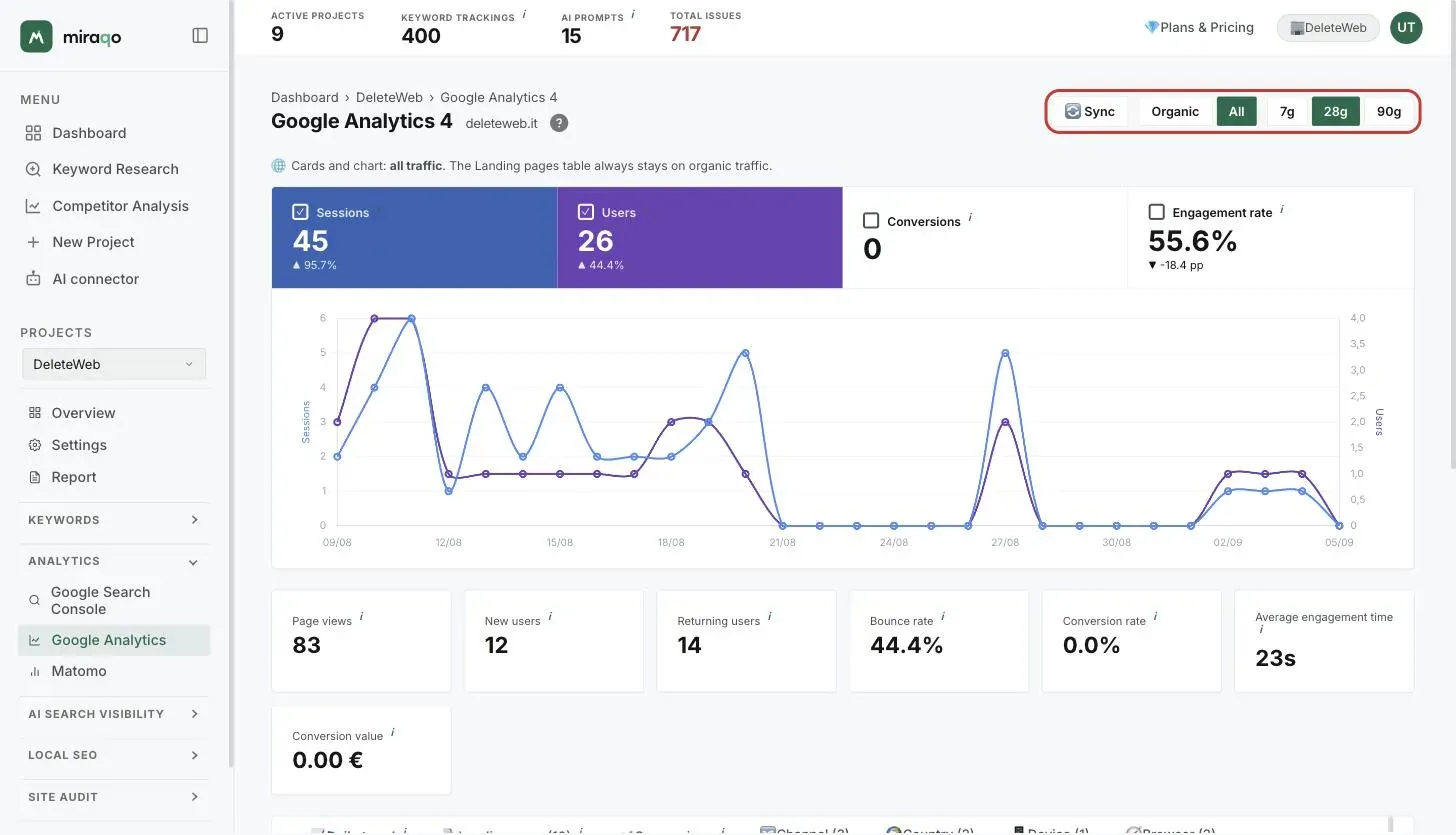Image resolution: width=1456 pixels, height=835 pixels.
Task: Click the info icon on Page views card
Action: [361, 617]
